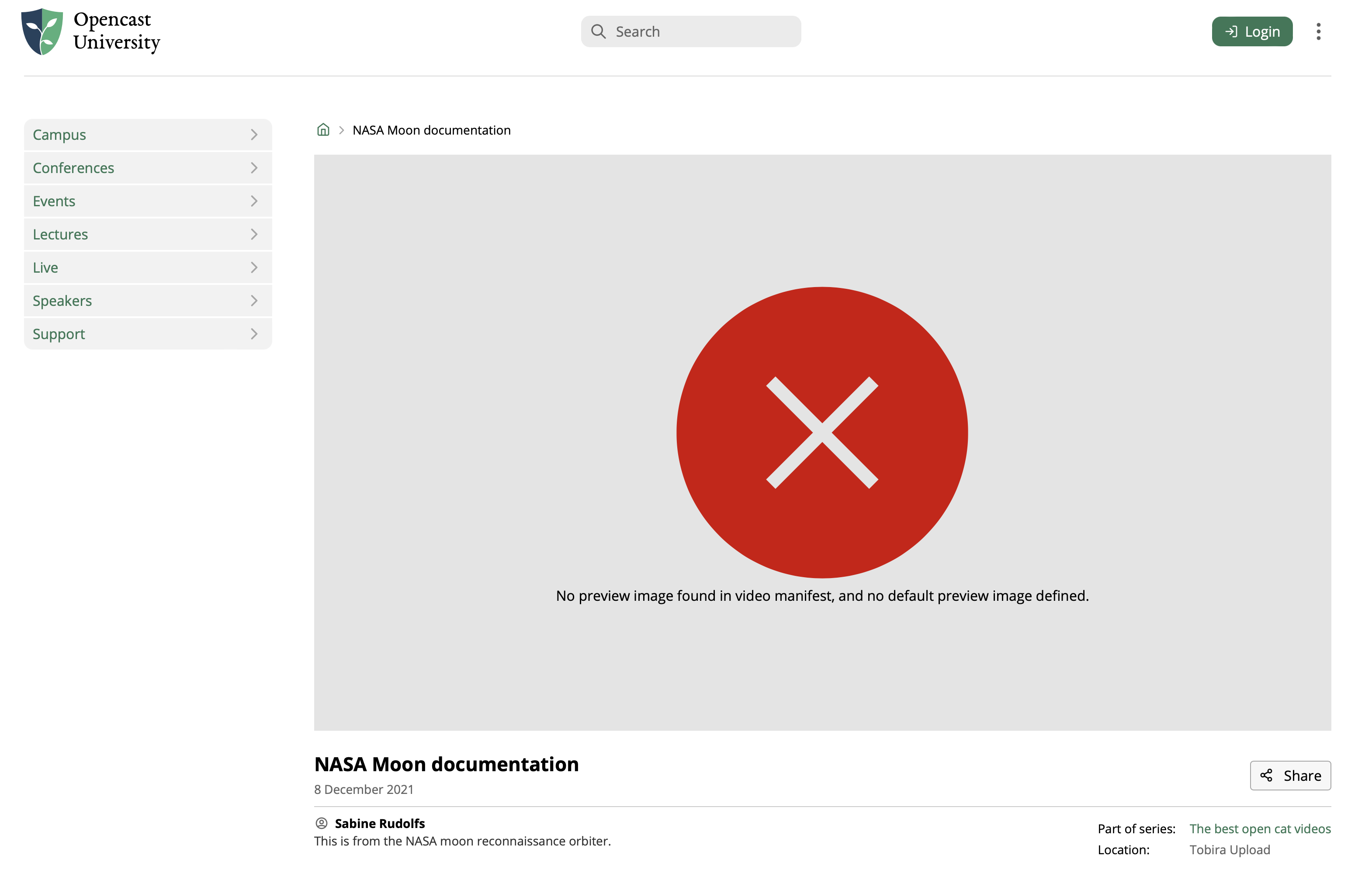Select NASA Moon documentation in the breadcrumb
This screenshot has height=887, width=1372.
(x=431, y=130)
